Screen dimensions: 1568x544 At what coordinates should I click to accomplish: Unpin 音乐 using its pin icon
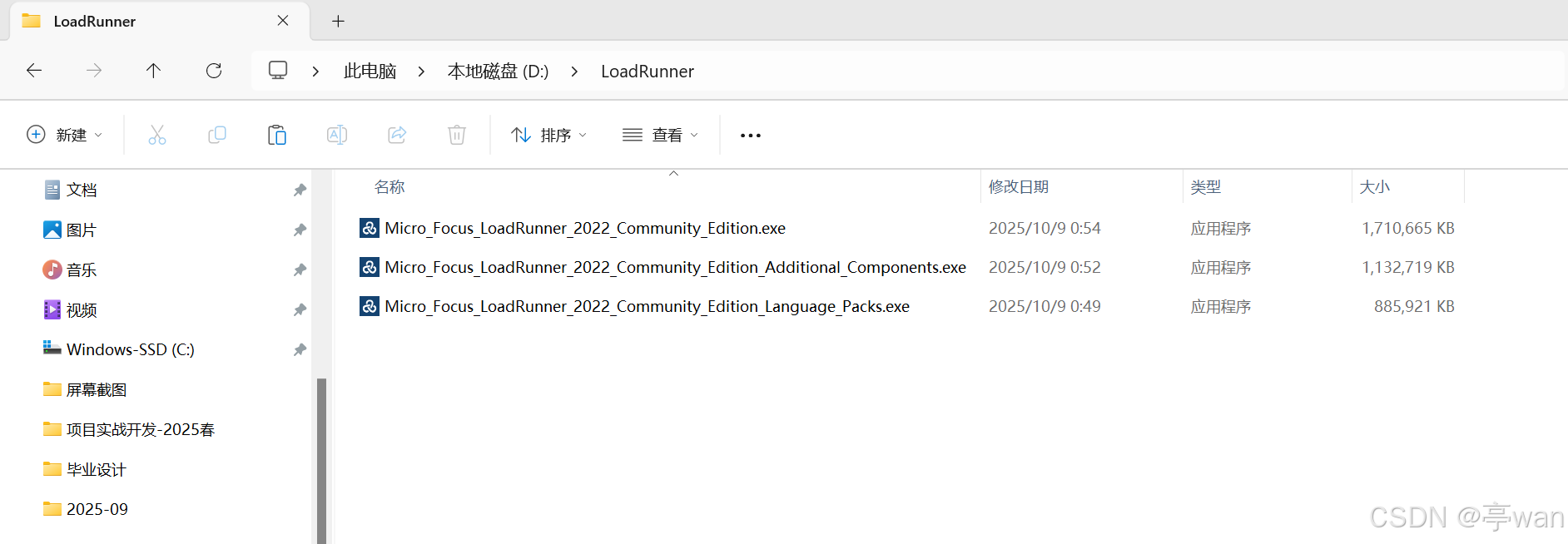coord(300,270)
